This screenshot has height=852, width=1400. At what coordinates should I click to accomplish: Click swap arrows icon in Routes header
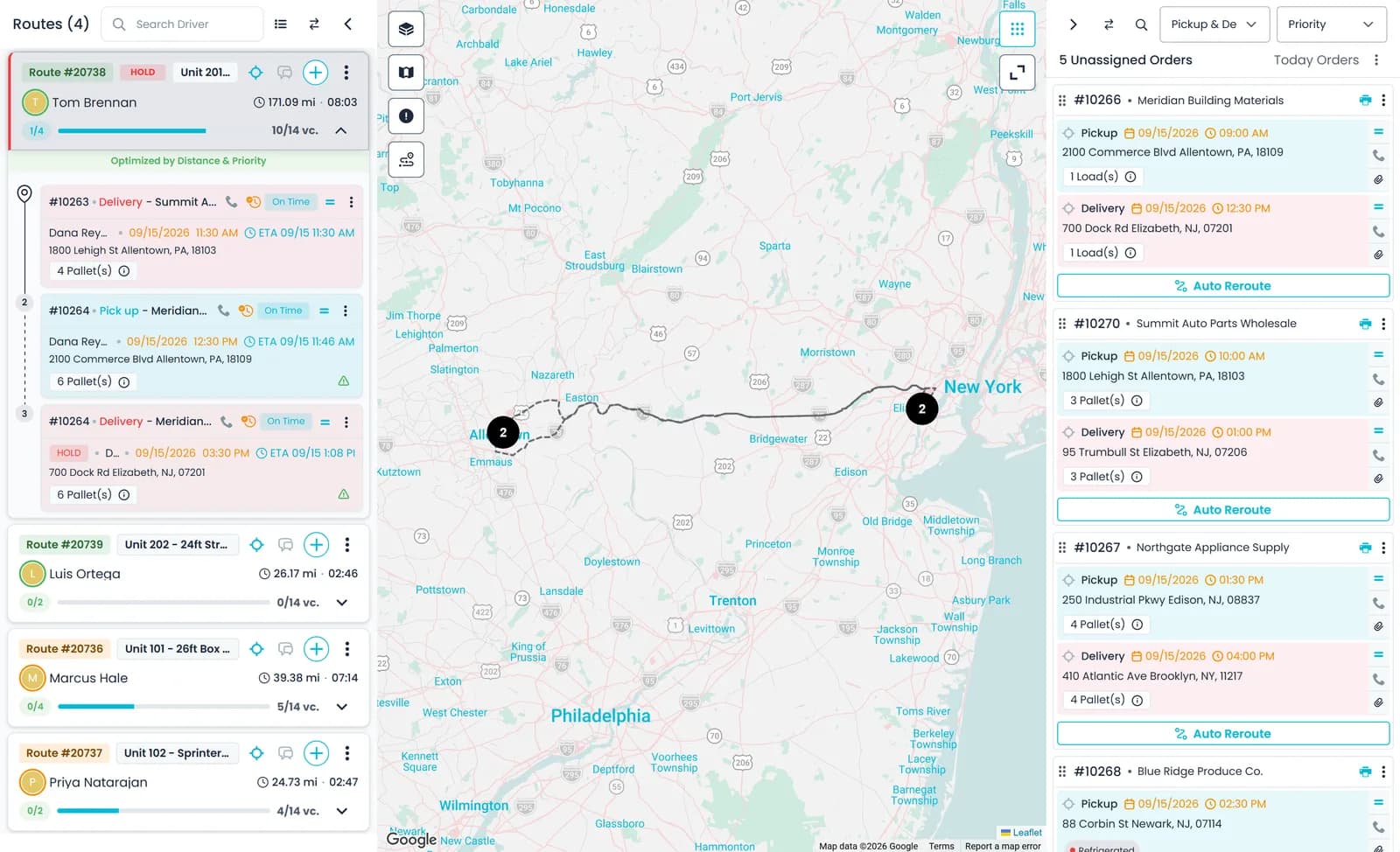[314, 24]
